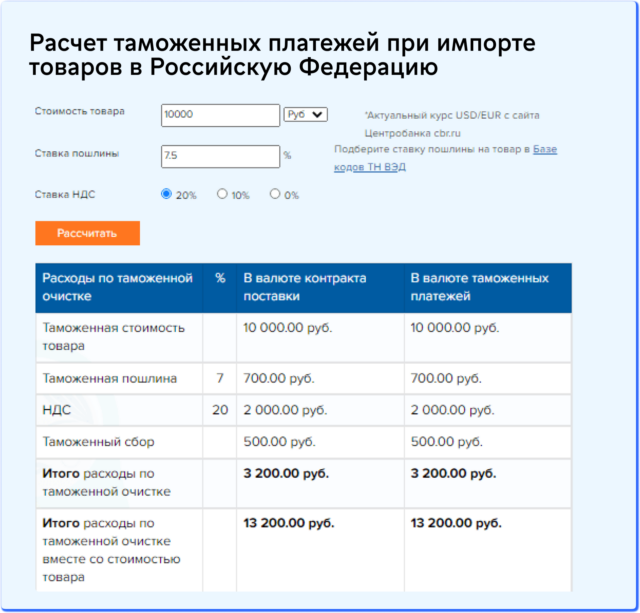Click the Стоимость товара input field
640x613 pixels.
pos(220,115)
